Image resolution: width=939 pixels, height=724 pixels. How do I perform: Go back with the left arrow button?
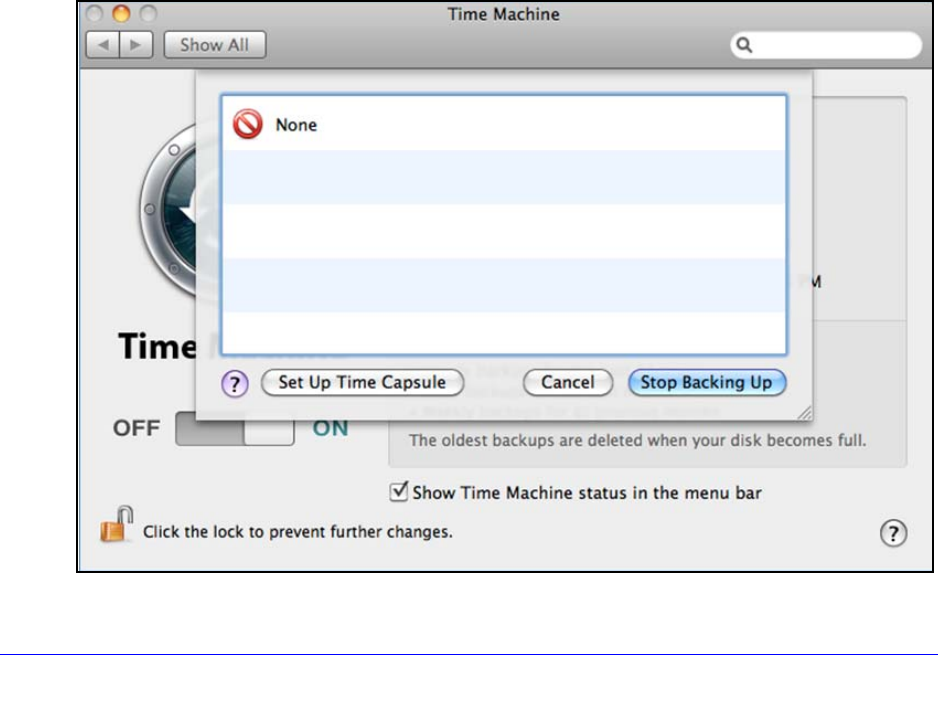coord(103,45)
